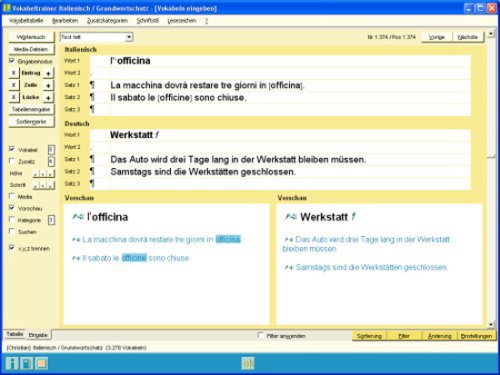This screenshot has width=500, height=375.
Task: Enable the Suchen checkbox
Action: 12,231
